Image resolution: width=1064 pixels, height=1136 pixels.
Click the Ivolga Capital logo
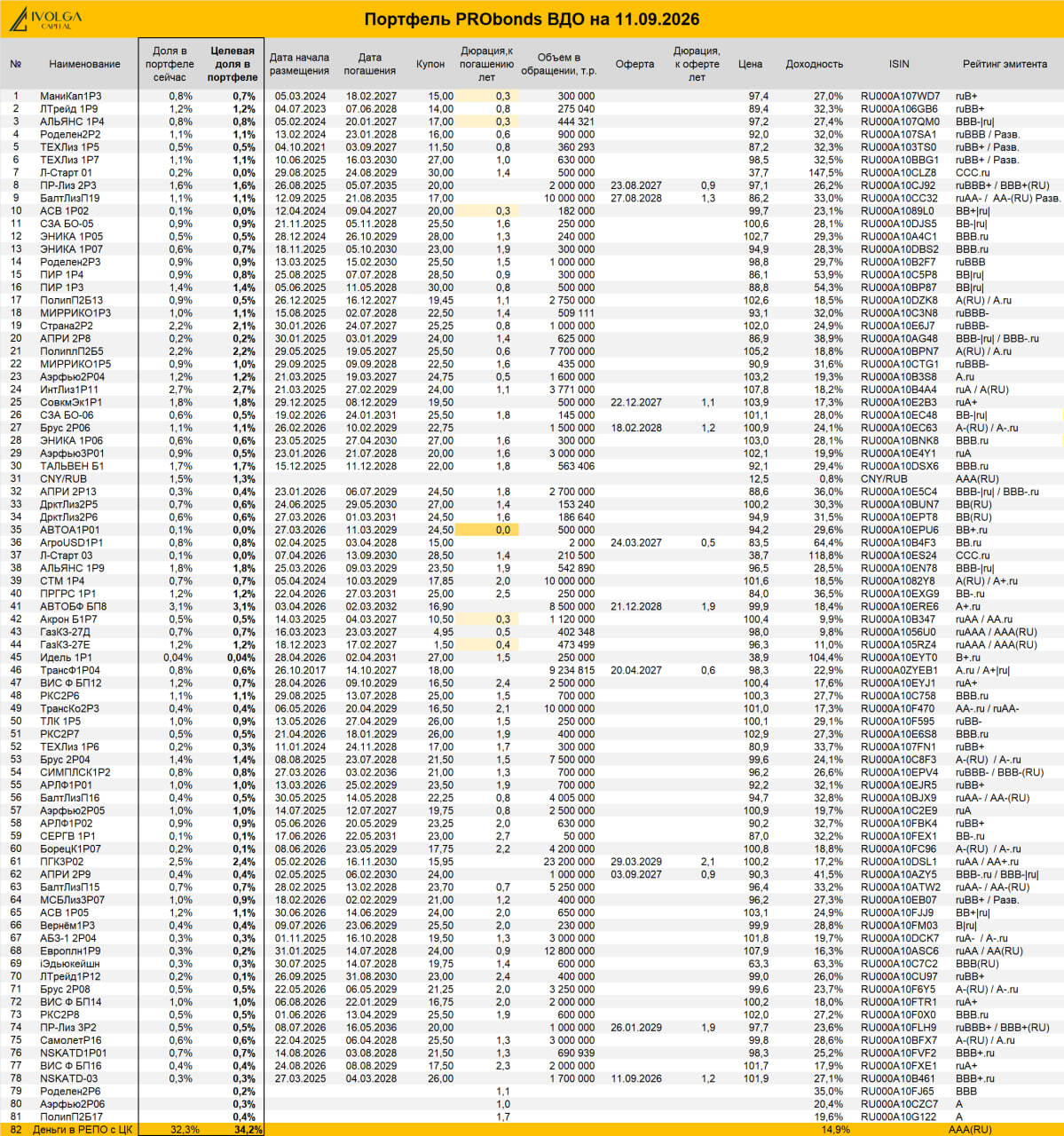coord(46,21)
